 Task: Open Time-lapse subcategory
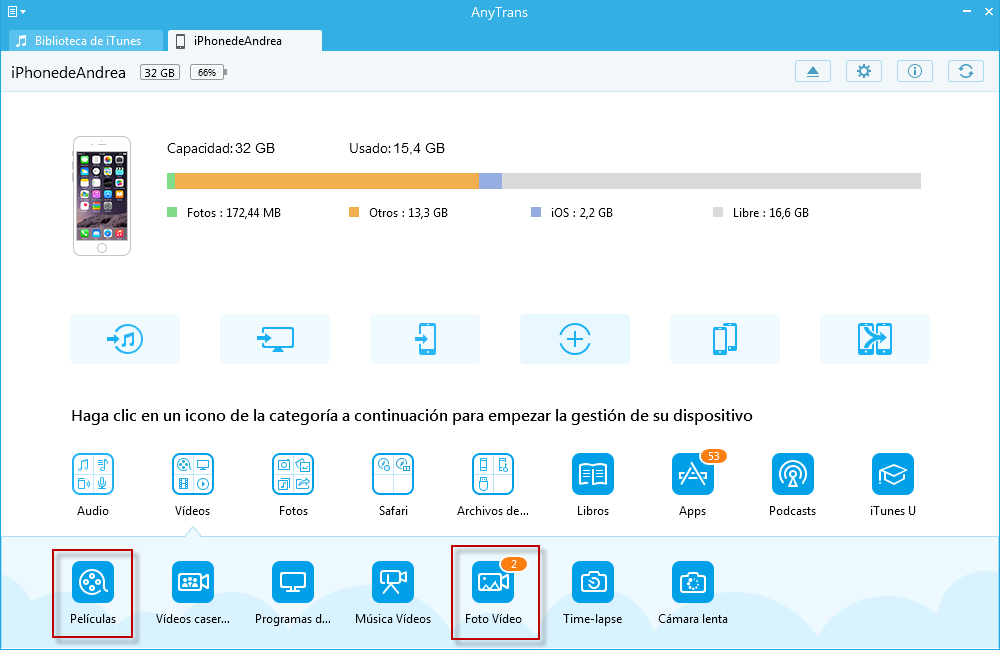click(x=593, y=593)
